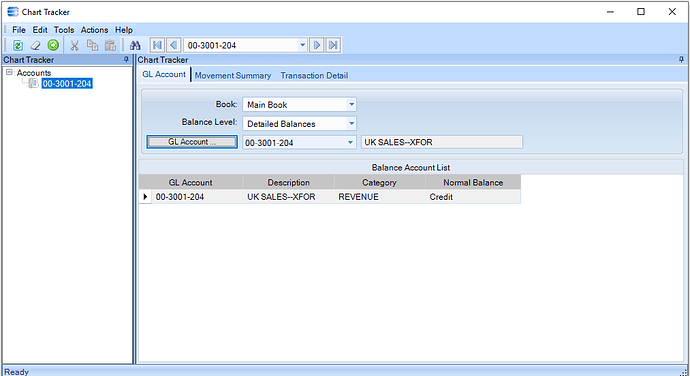The image size is (690, 376).
Task: Click the green refresh icon in toolbar
Action: 18,45
